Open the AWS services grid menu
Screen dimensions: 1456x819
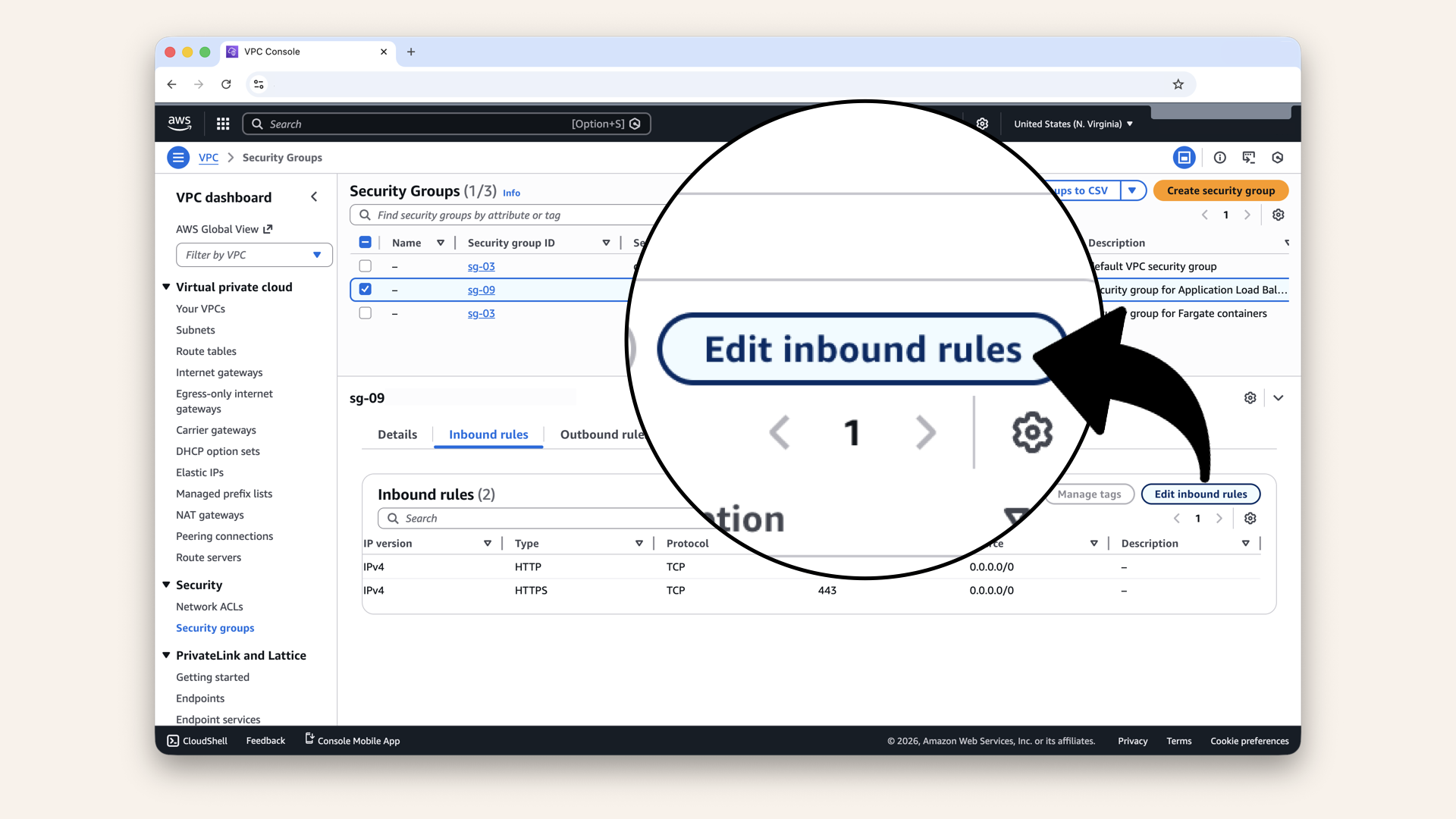click(223, 124)
